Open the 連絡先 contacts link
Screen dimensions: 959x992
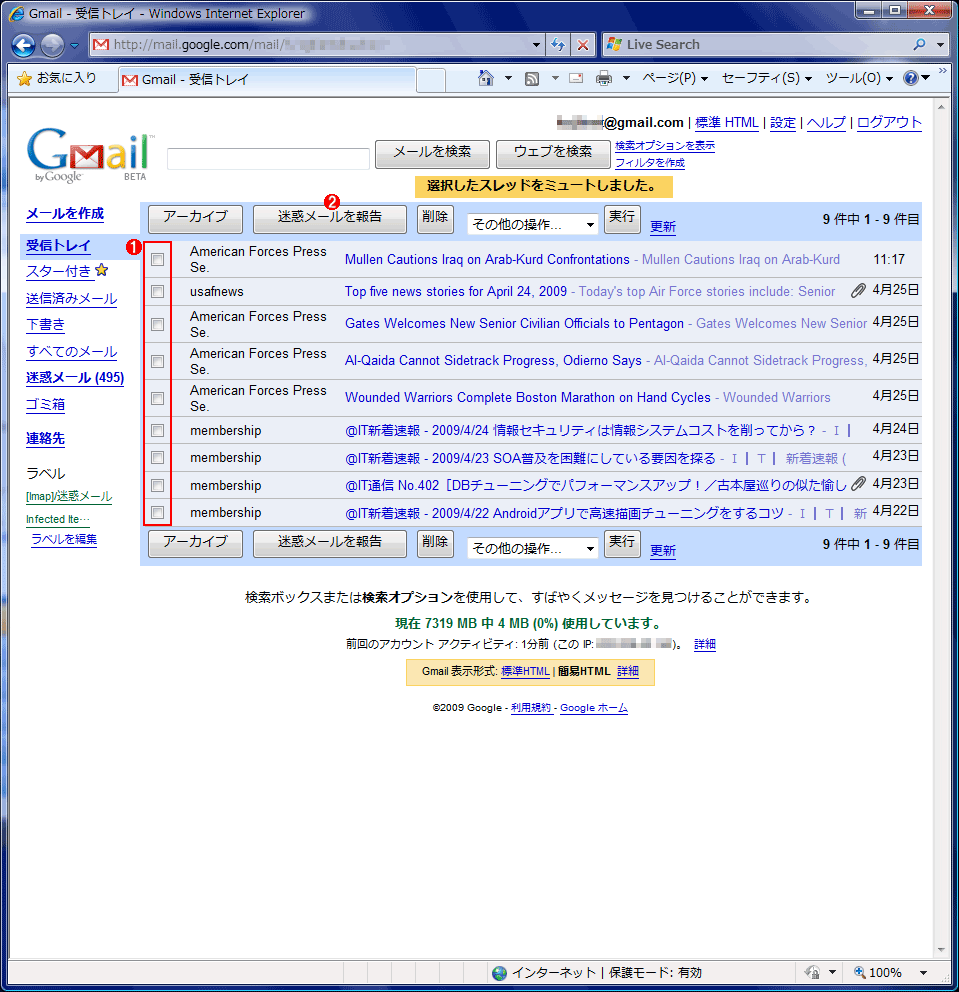(x=45, y=438)
